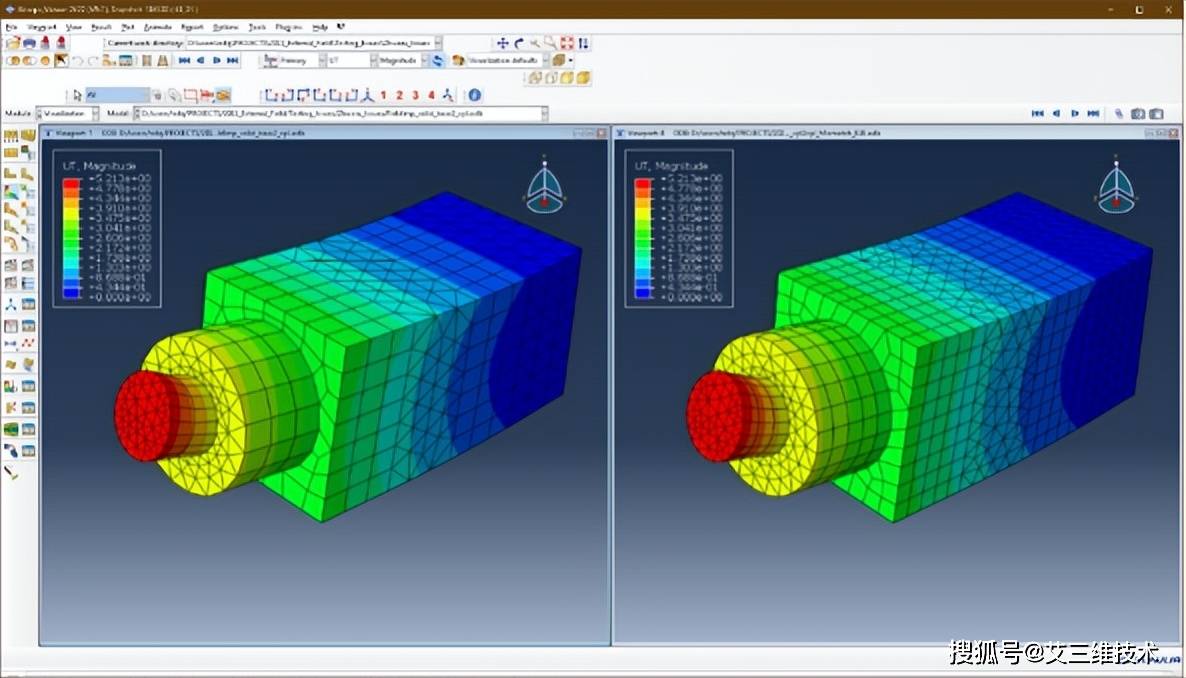Step to next frame in main toolbar
This screenshot has height=678, width=1186.
pos(217,61)
